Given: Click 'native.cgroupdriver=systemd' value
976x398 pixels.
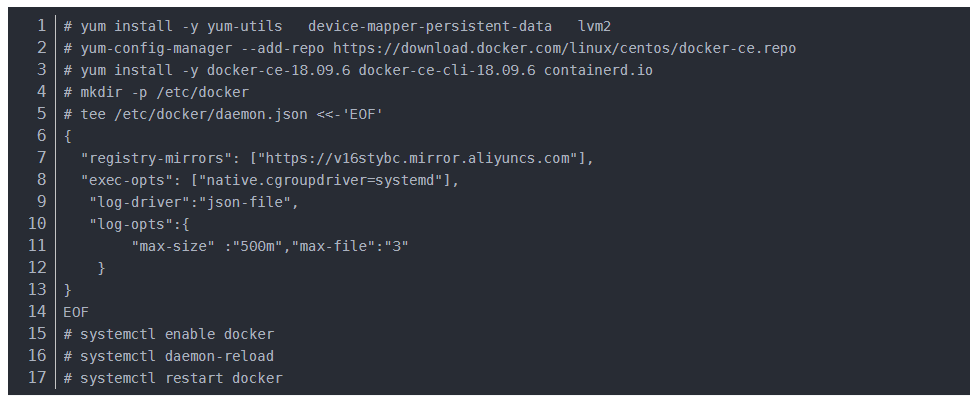Looking at the screenshot, I should [x=324, y=181].
